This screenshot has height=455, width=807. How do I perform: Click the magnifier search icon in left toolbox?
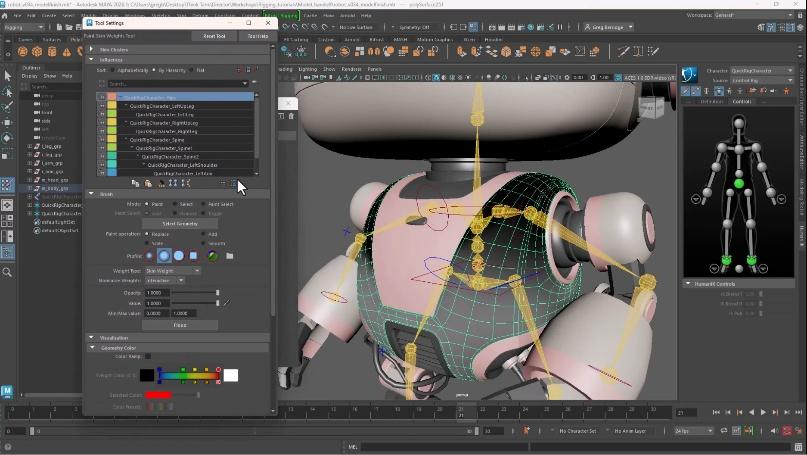tap(7, 272)
